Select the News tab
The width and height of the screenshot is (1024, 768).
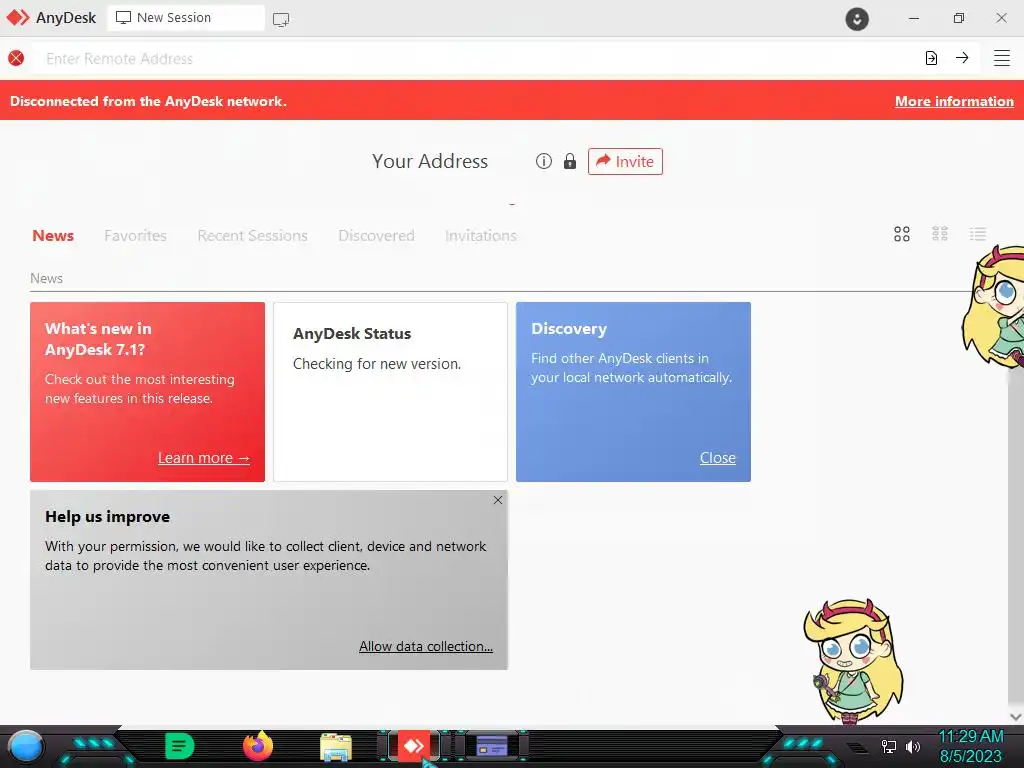(x=53, y=236)
